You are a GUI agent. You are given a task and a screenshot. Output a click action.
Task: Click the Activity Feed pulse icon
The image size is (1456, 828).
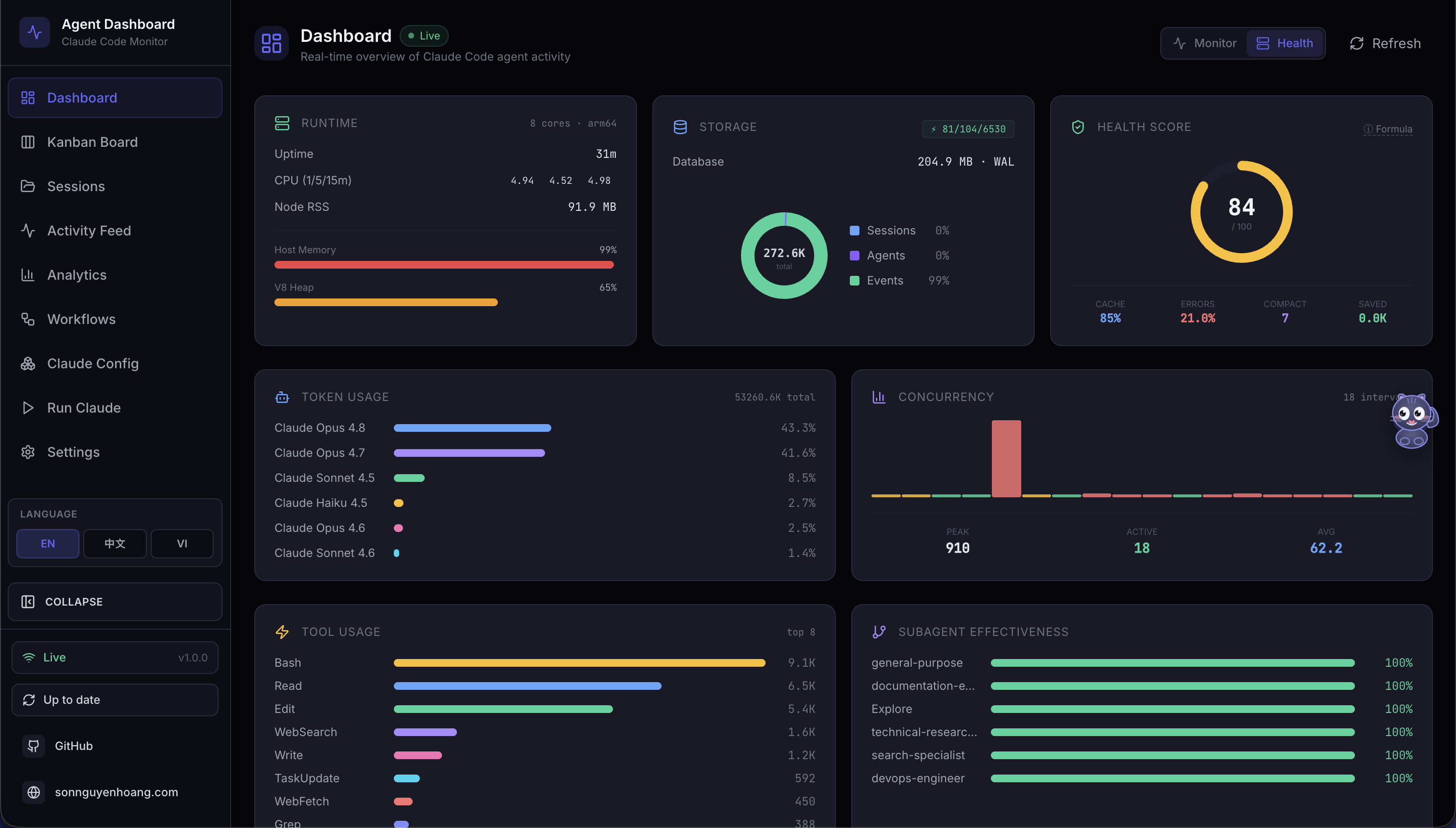(28, 231)
